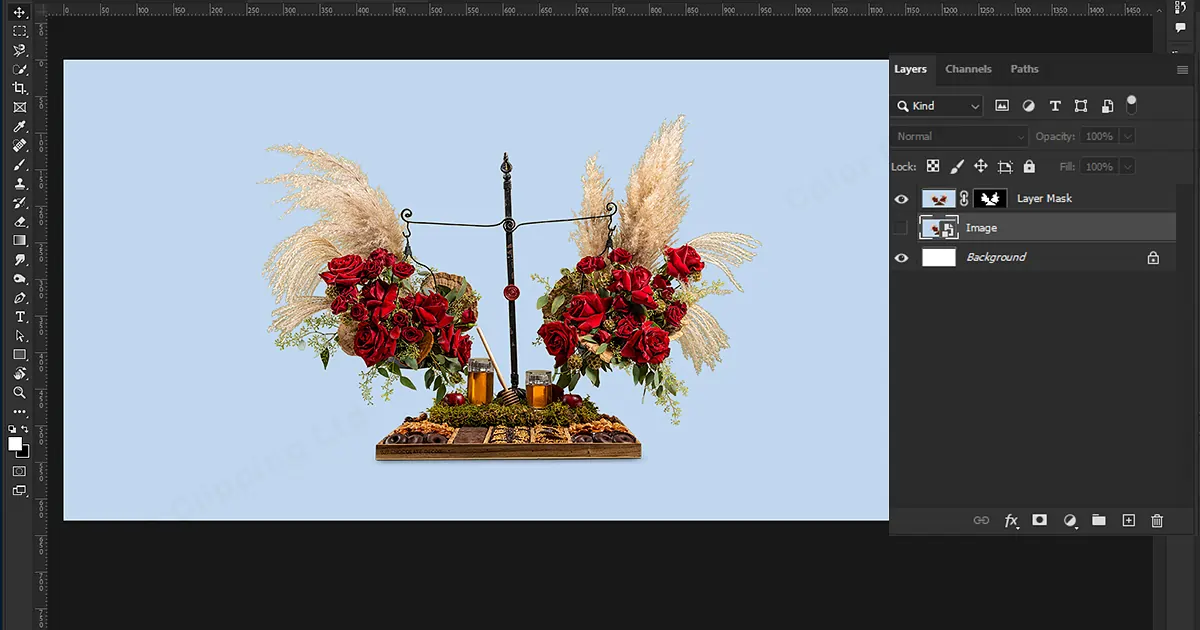This screenshot has height=630, width=1200.
Task: Switch to the Channels tab
Action: tap(968, 69)
